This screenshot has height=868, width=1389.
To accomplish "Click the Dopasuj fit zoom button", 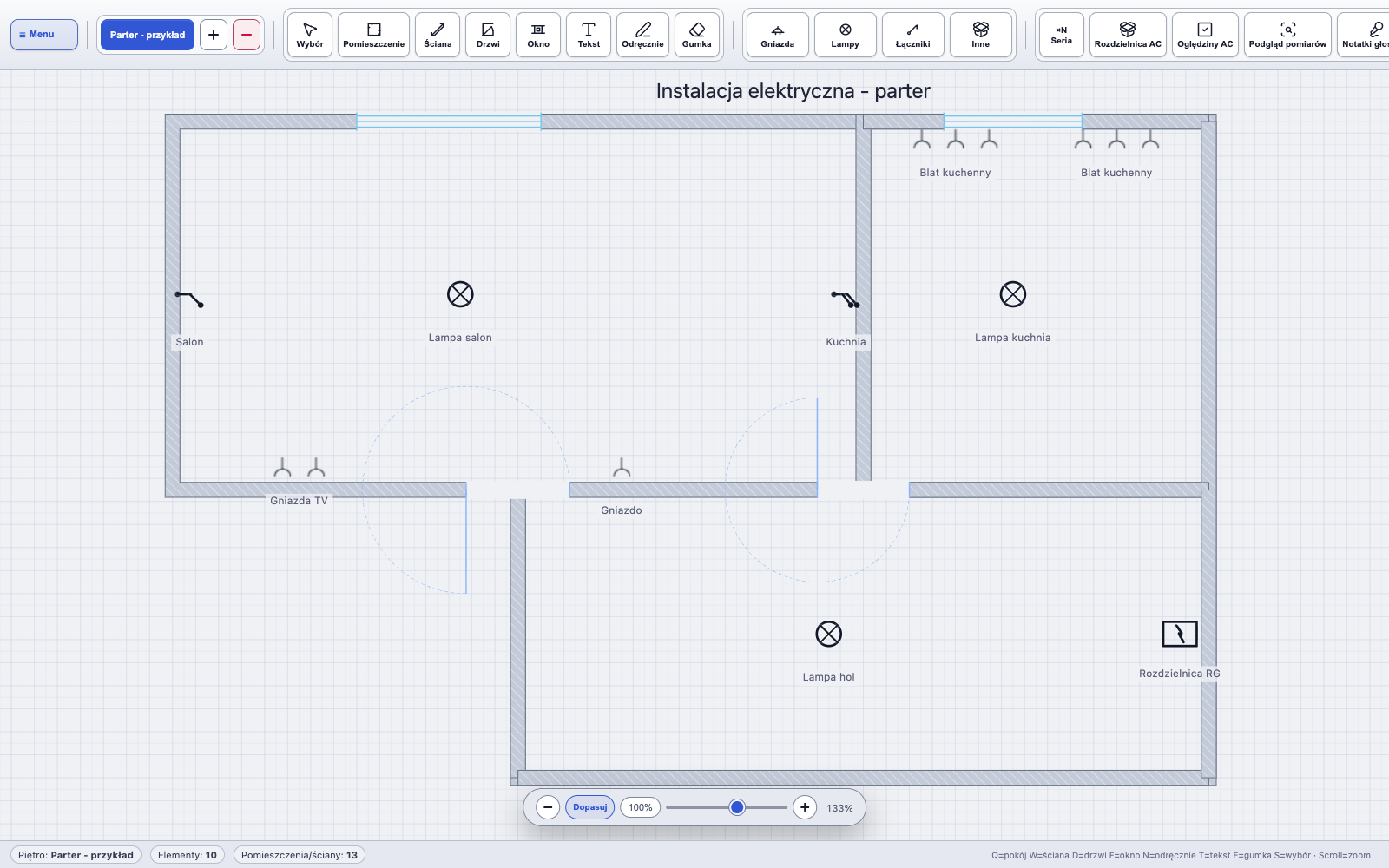I will click(590, 807).
